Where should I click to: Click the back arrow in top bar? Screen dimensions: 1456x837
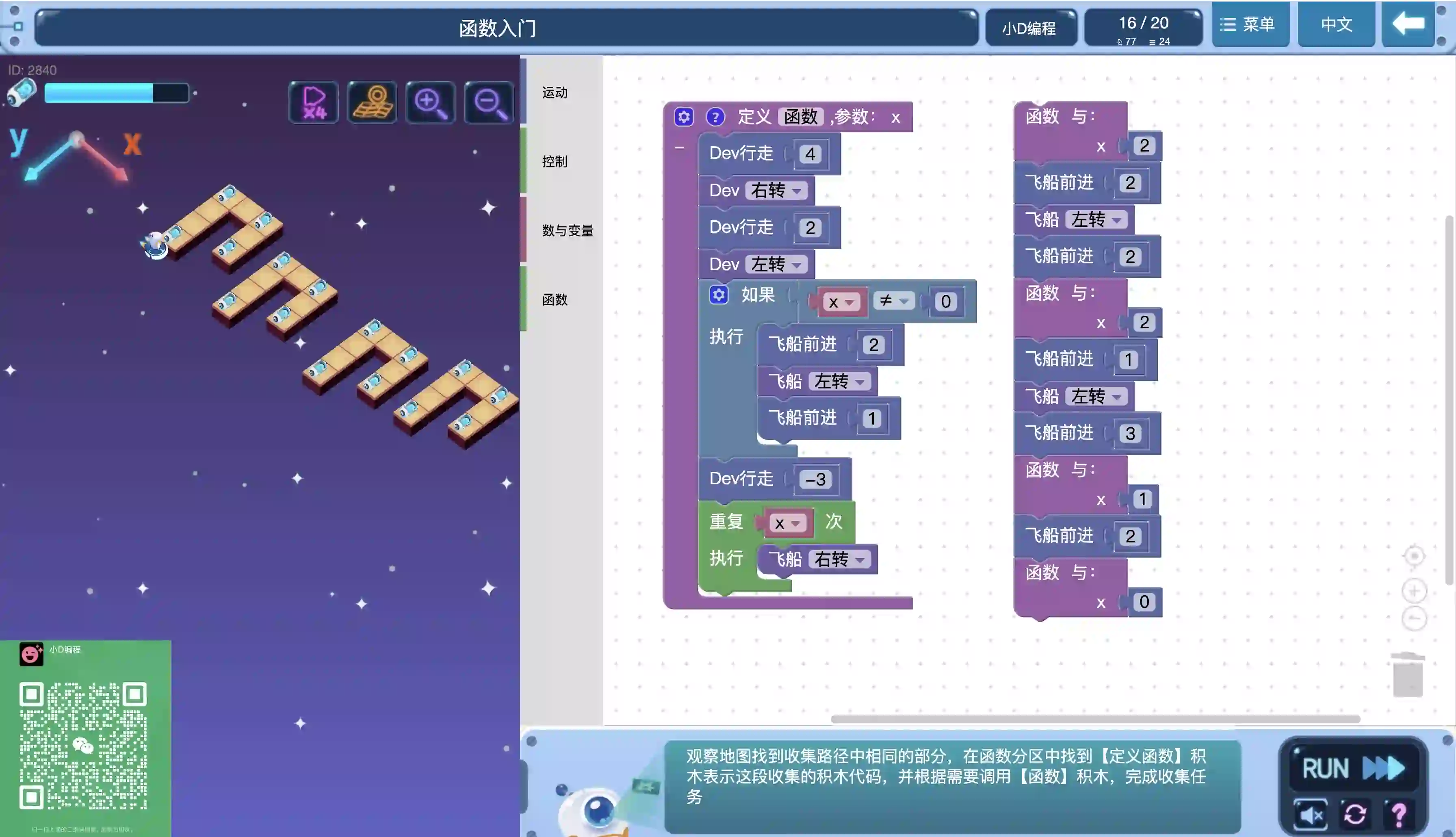[x=1408, y=24]
